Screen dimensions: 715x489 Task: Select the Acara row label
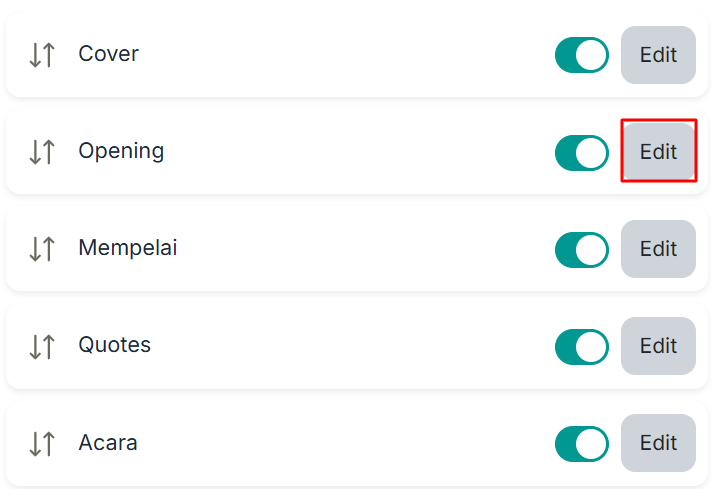[x=108, y=443]
